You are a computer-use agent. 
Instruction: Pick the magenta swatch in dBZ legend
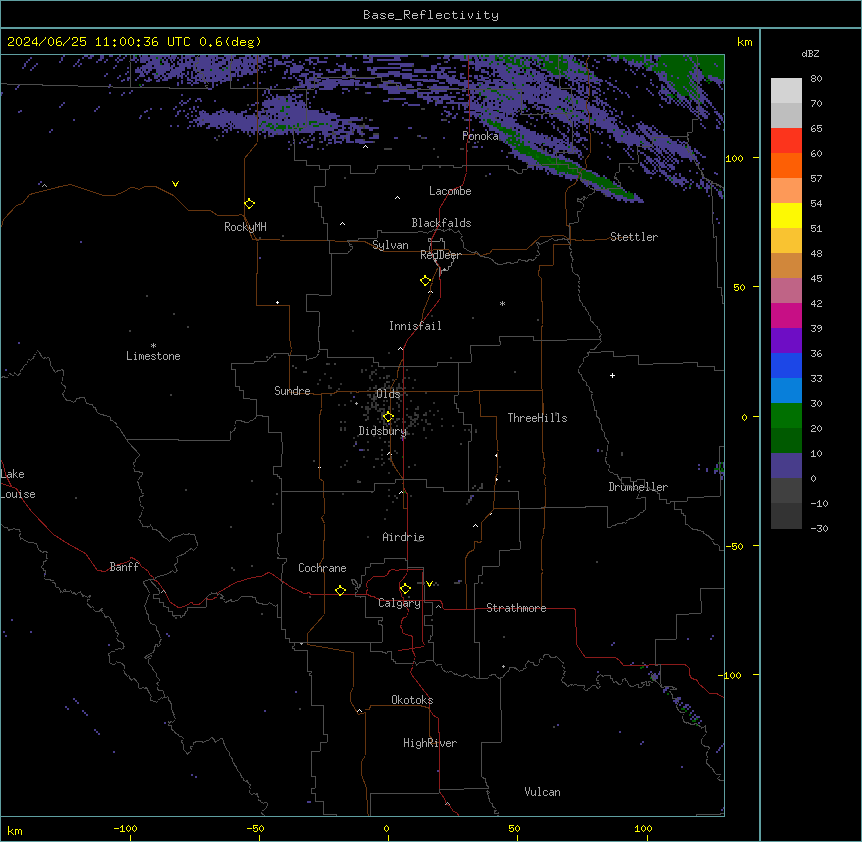(x=786, y=315)
